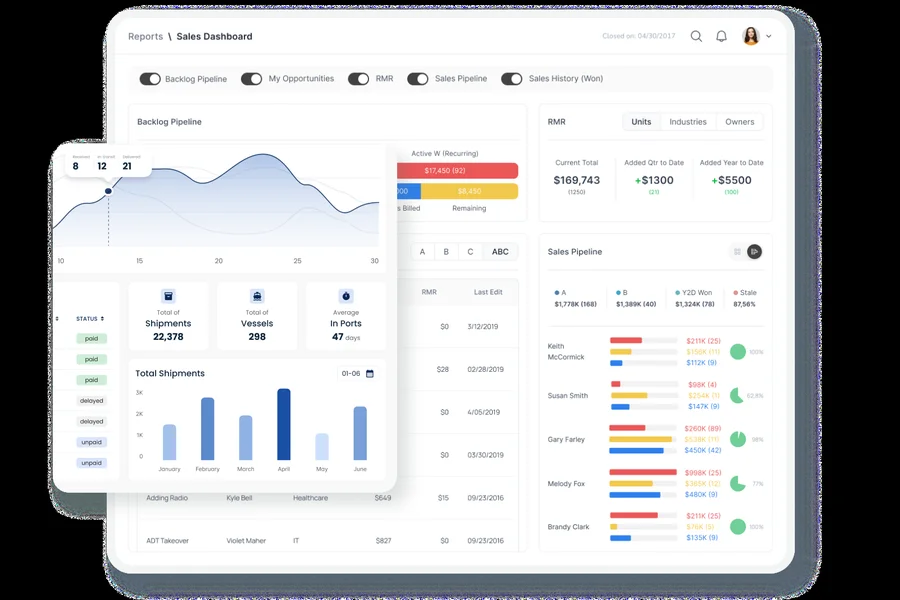Select the unpaid status badge
Screen dimensions: 900x600
[x=91, y=442]
